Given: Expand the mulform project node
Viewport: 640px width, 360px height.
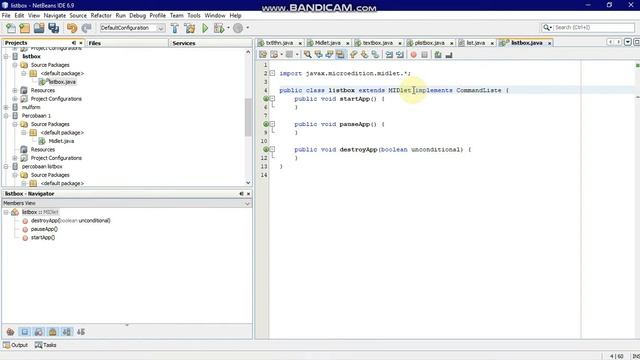Looking at the screenshot, I should click(6, 107).
